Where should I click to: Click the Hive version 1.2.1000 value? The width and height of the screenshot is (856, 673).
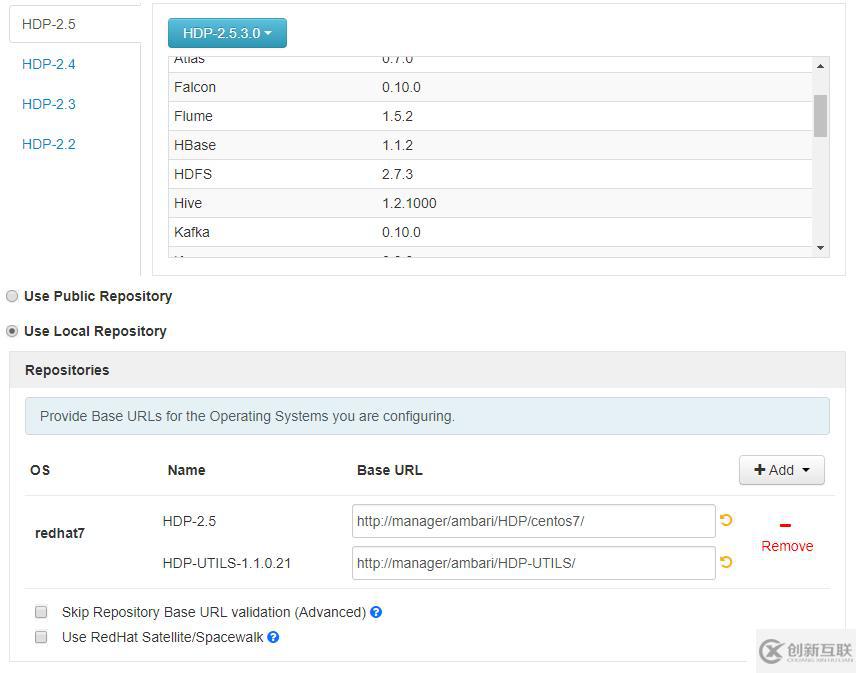point(409,203)
